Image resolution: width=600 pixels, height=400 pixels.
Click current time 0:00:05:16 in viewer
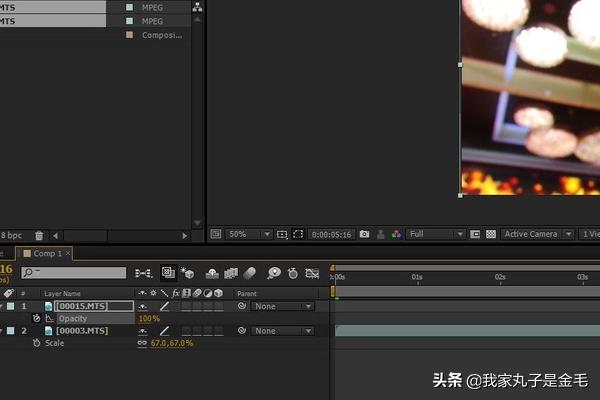click(x=331, y=234)
